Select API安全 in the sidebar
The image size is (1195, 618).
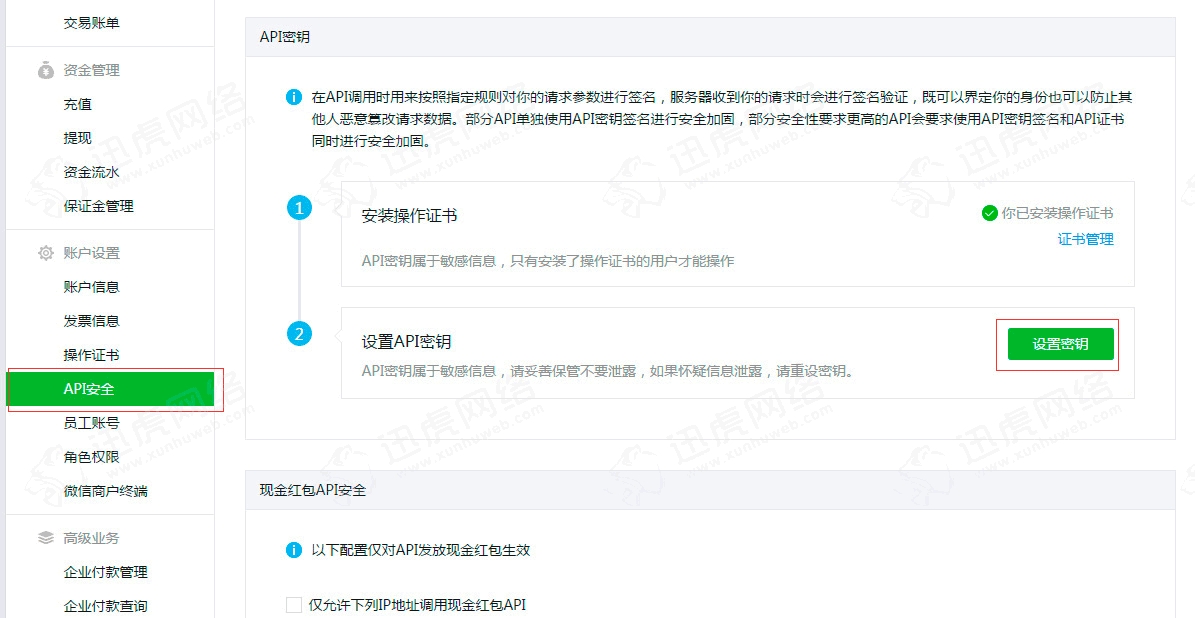point(110,389)
